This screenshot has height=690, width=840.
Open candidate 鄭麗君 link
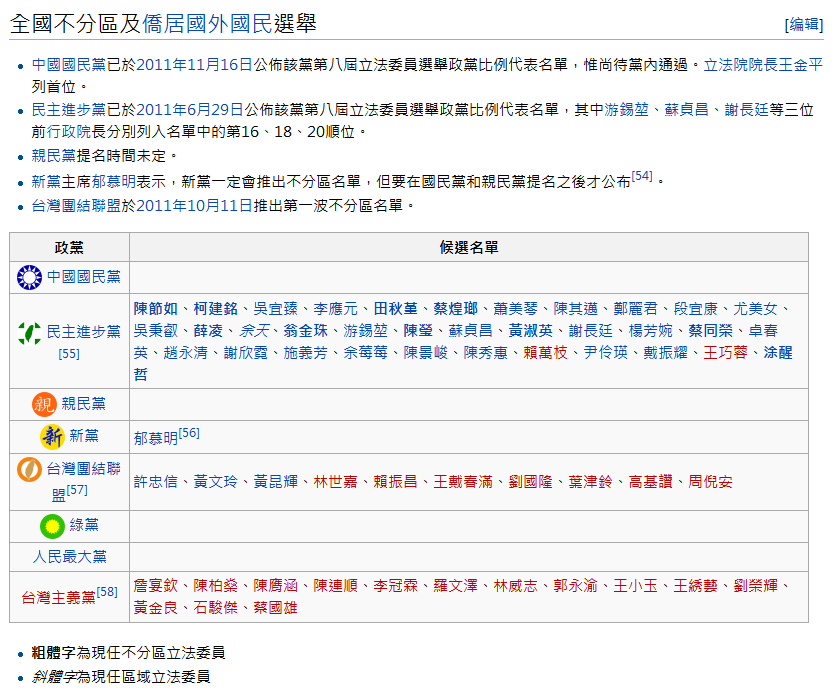click(x=636, y=309)
